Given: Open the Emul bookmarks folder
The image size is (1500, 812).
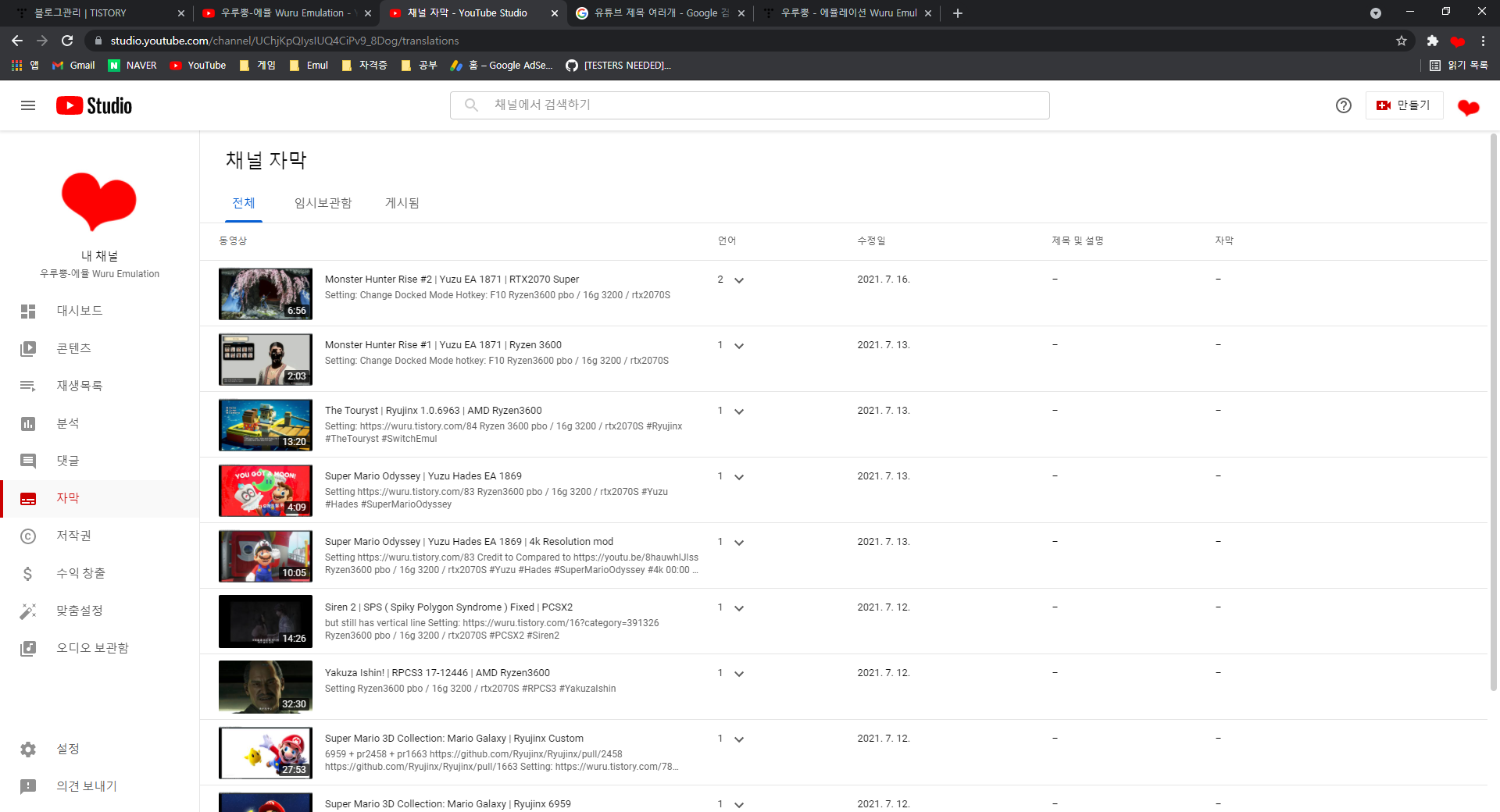Looking at the screenshot, I should point(309,66).
